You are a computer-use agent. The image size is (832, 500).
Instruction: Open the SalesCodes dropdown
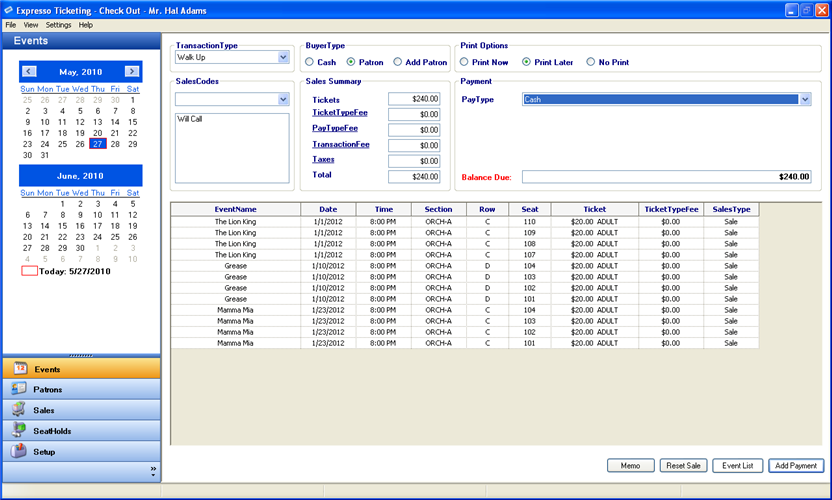[283, 99]
